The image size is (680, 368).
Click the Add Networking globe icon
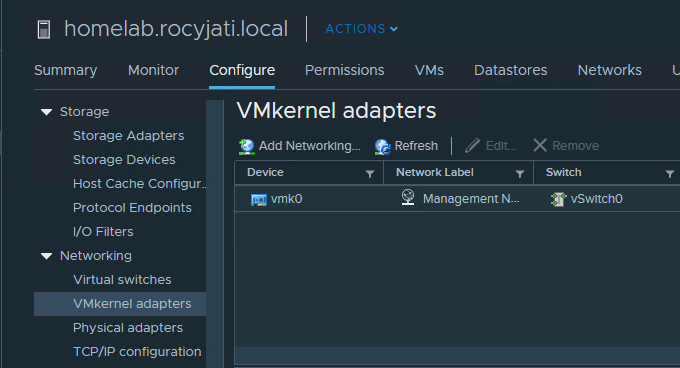pyautogui.click(x=247, y=146)
